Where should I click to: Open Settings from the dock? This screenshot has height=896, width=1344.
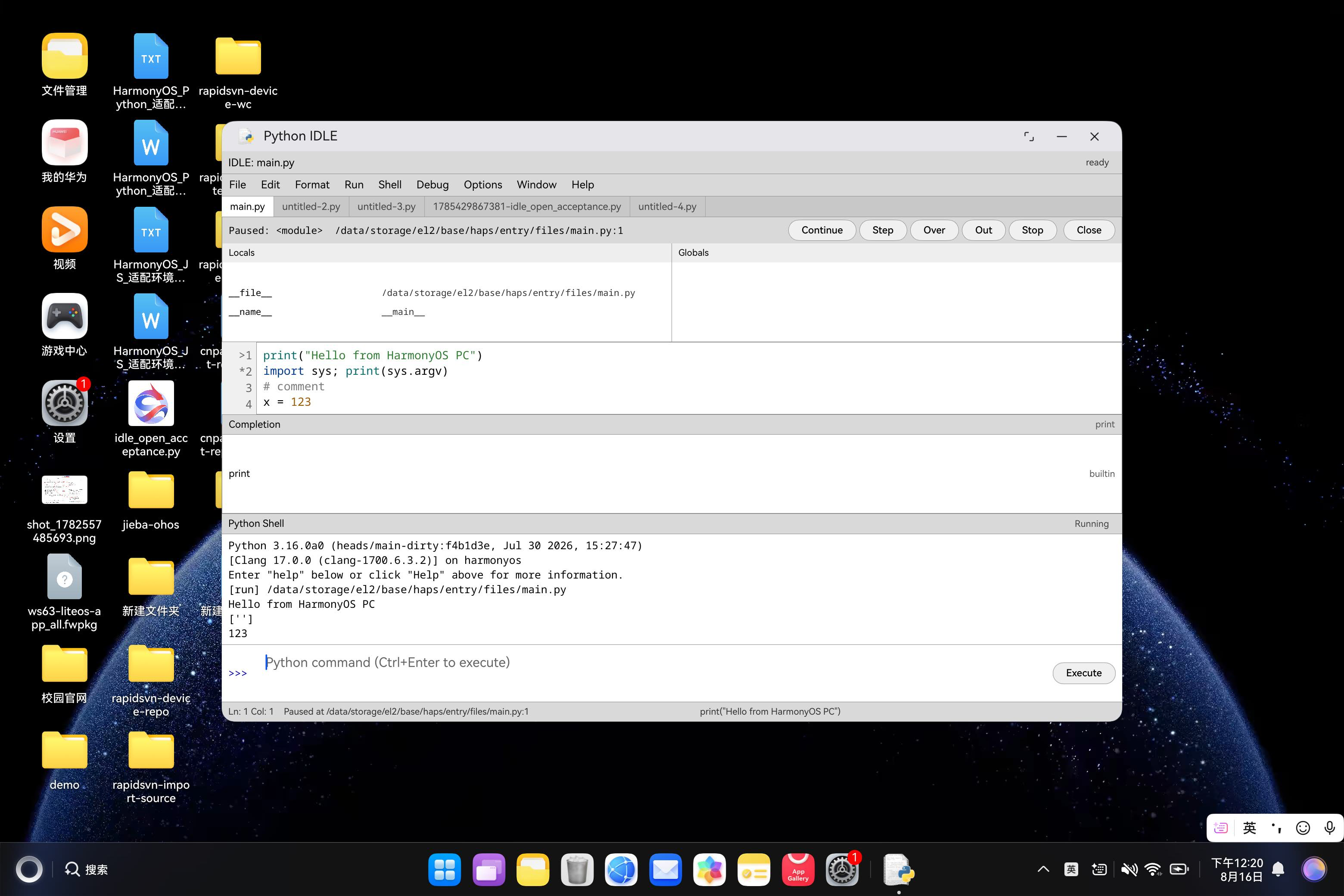click(x=842, y=870)
